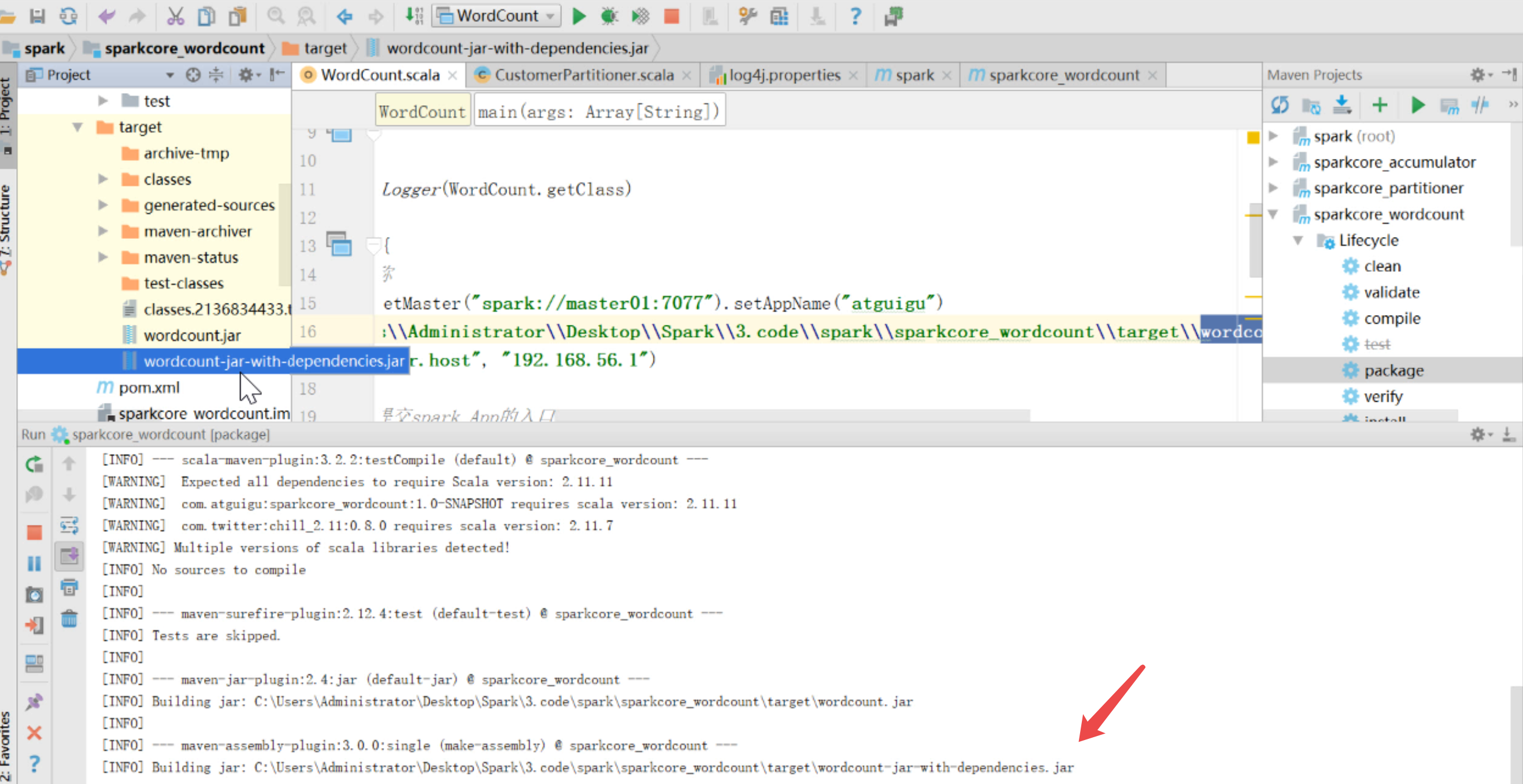This screenshot has width=1523, height=784.
Task: Open Help with the toolbar question mark
Action: pyautogui.click(x=855, y=16)
